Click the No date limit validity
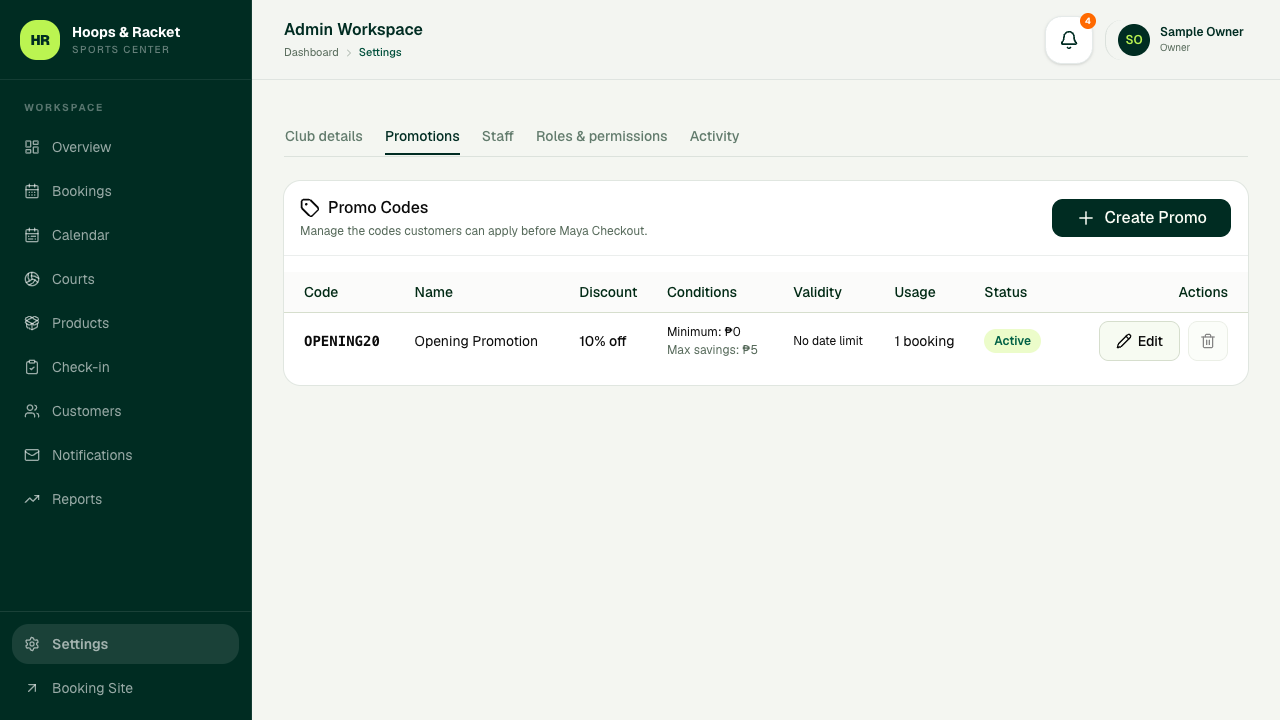Viewport: 1280px width, 720px height. point(828,341)
